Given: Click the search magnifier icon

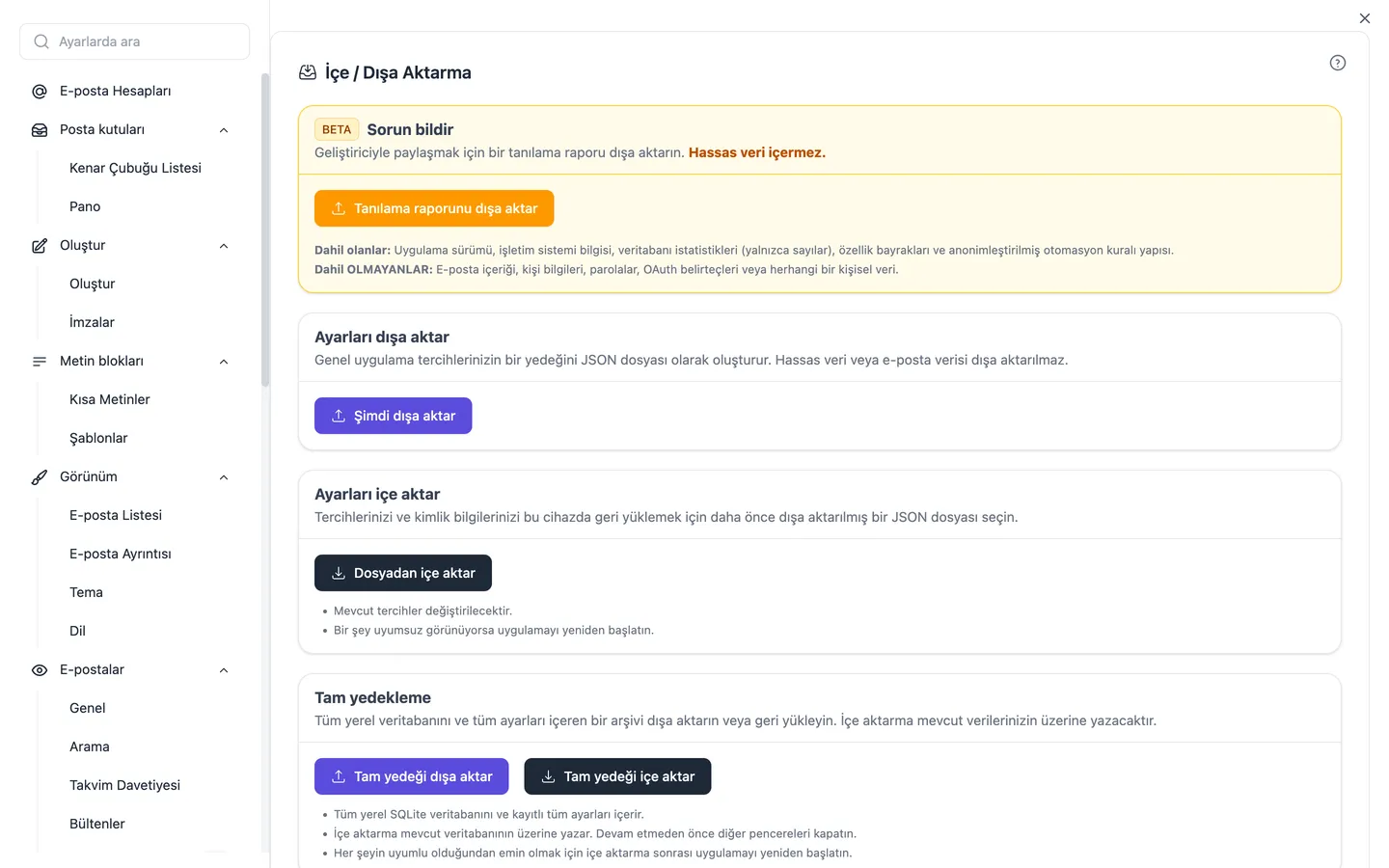Looking at the screenshot, I should [x=41, y=41].
